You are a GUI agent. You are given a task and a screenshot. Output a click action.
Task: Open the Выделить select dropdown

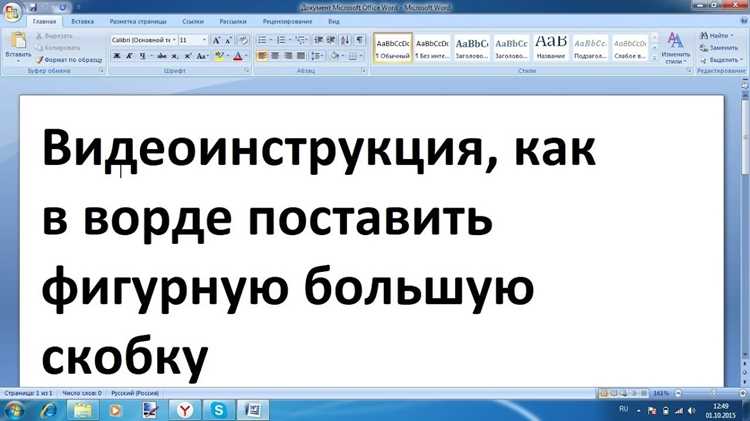720,60
